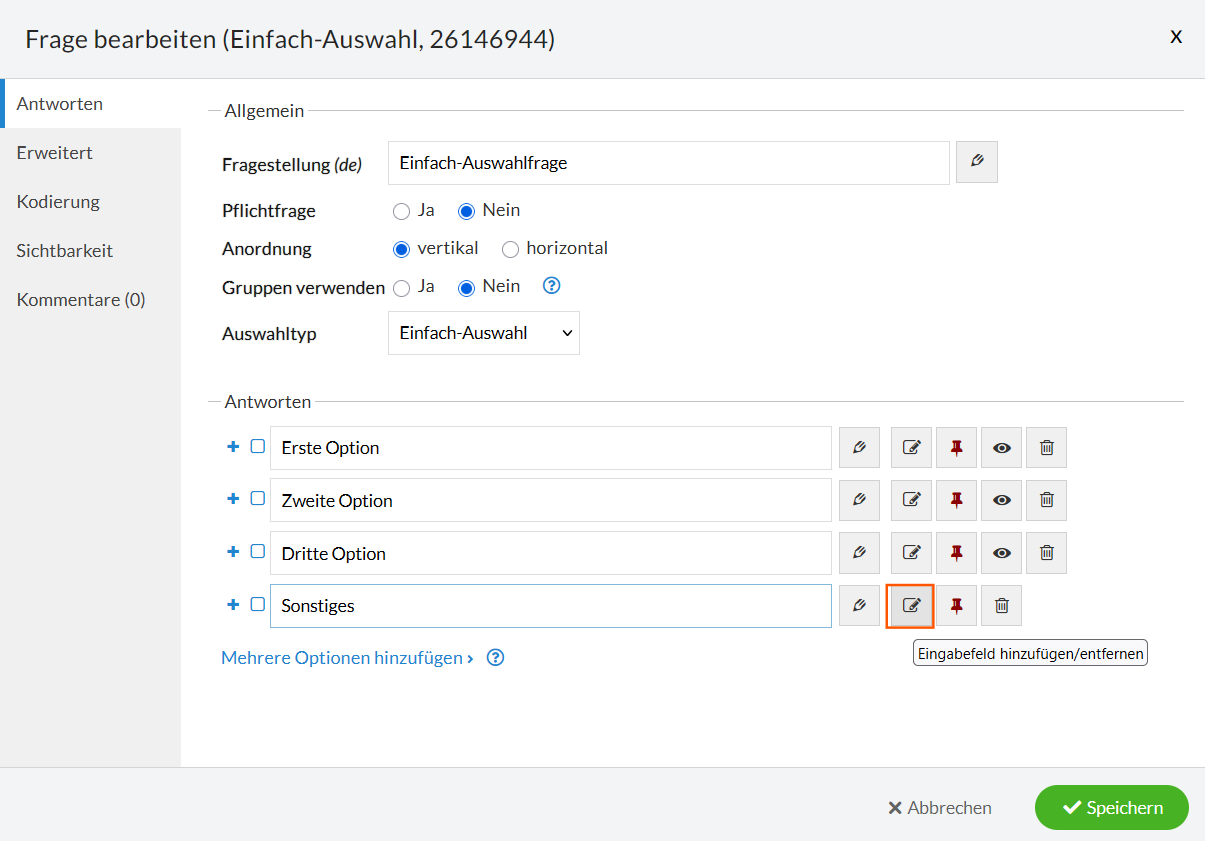Click the input field icon for Sonstiges
This screenshot has height=841, width=1205.
[x=911, y=606]
